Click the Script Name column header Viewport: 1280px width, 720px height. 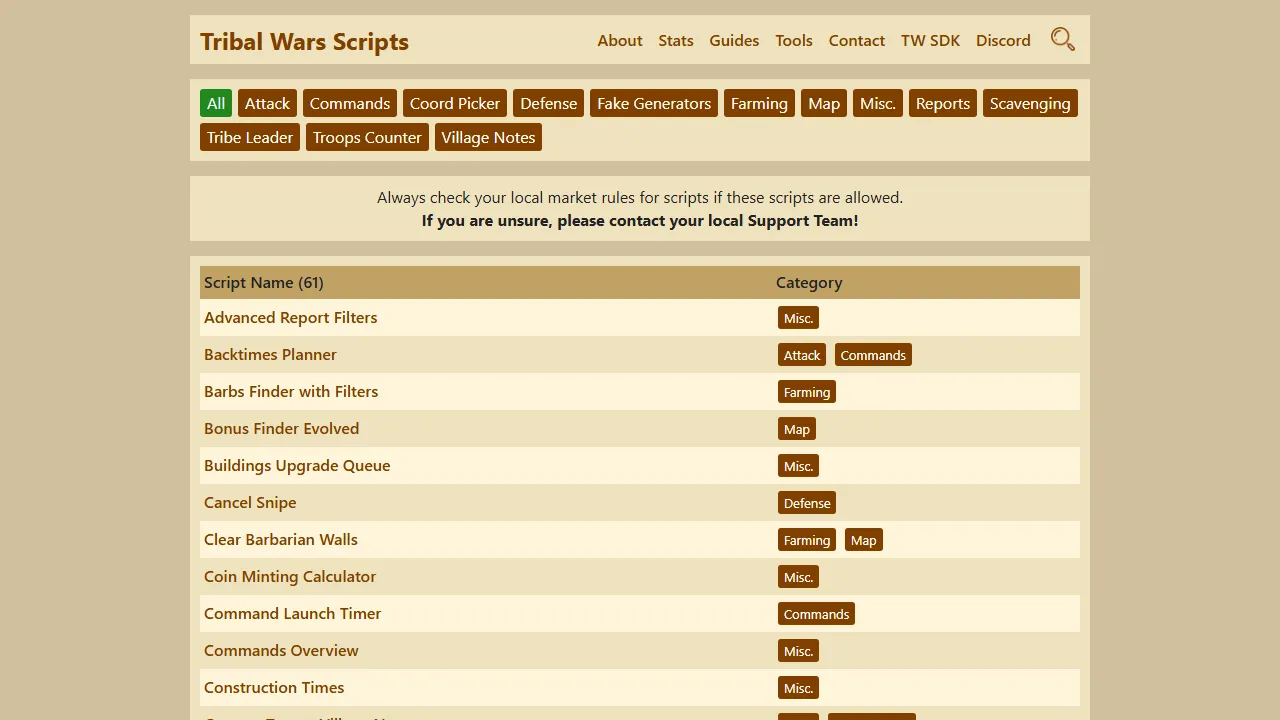263,282
